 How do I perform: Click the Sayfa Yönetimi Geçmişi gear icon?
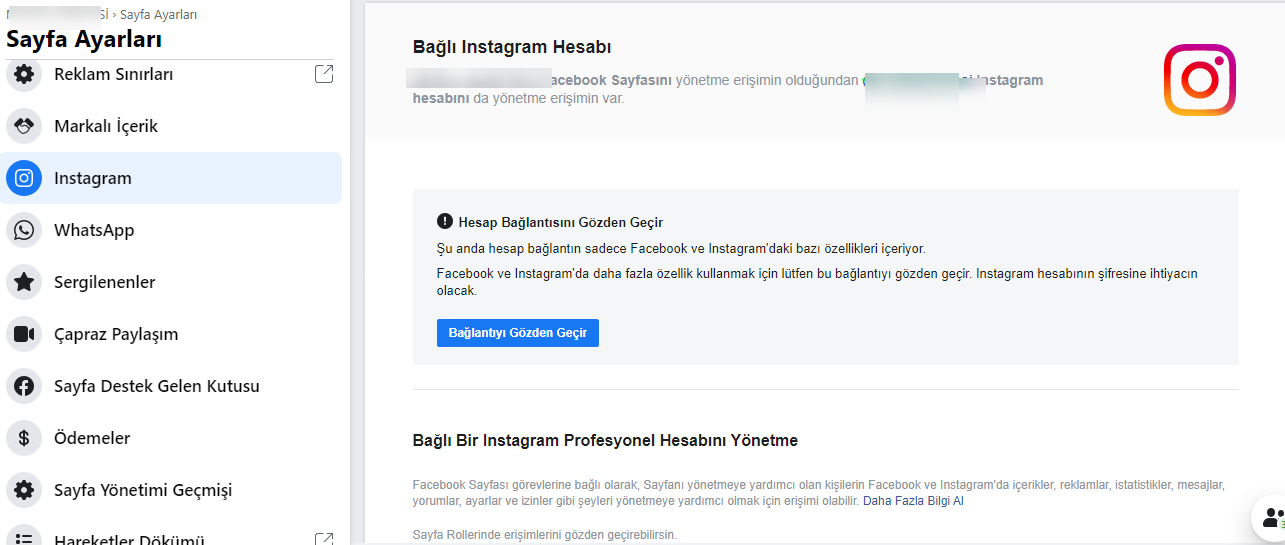click(x=24, y=490)
